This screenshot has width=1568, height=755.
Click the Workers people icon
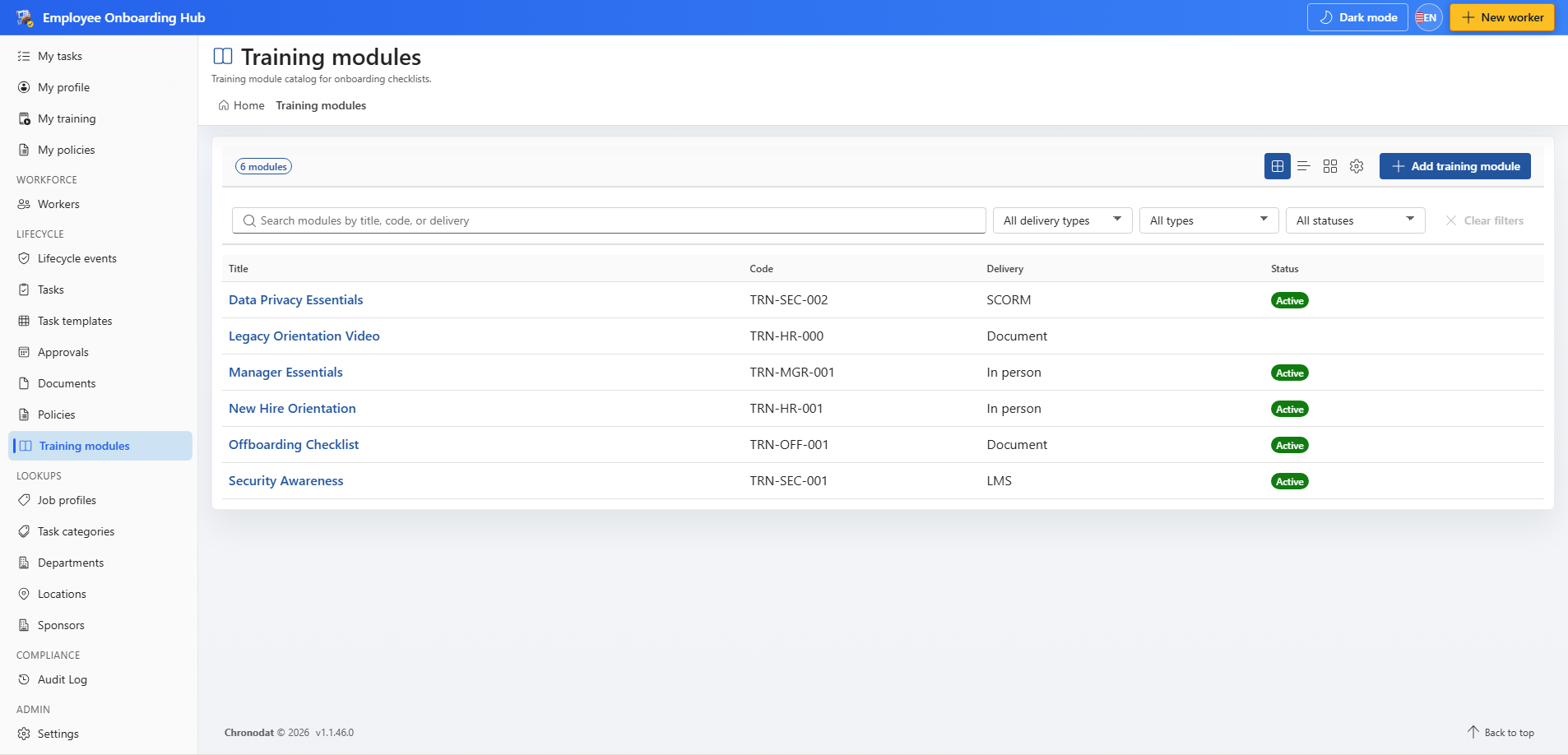tap(24, 204)
